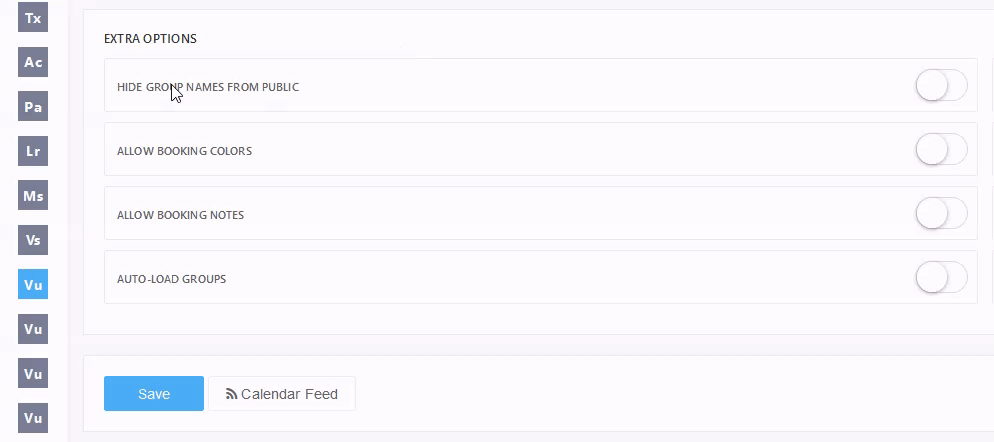
Task: Click the Allow Booking Notes label text
Action: point(180,215)
